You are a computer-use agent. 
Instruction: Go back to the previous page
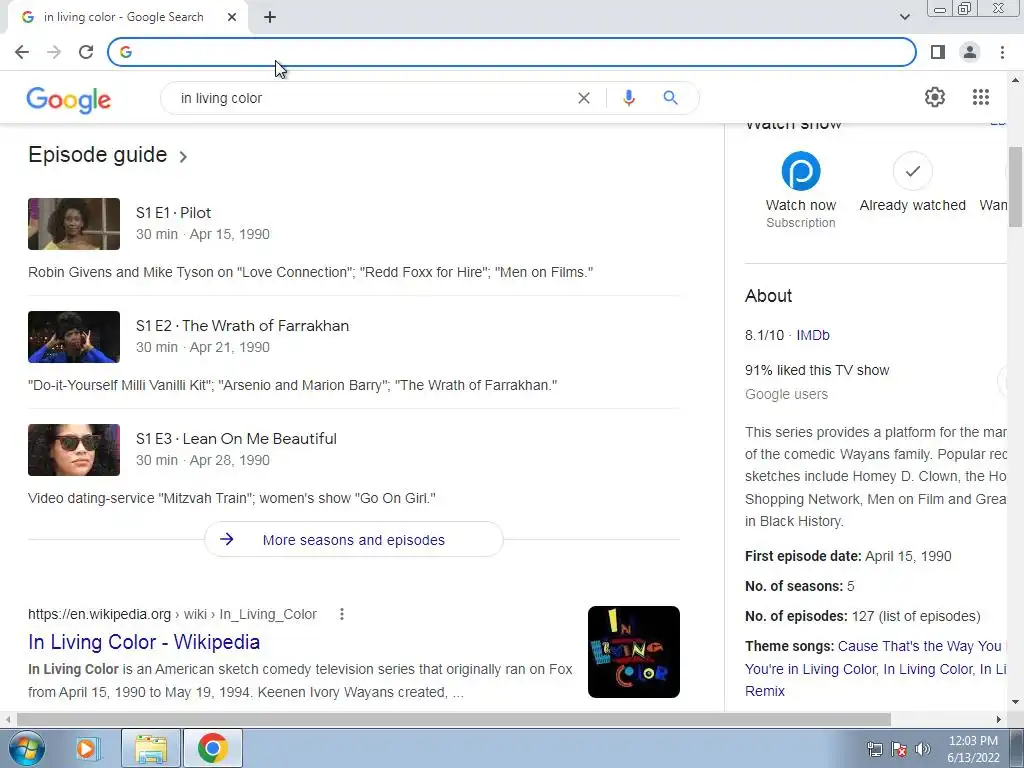click(x=22, y=52)
